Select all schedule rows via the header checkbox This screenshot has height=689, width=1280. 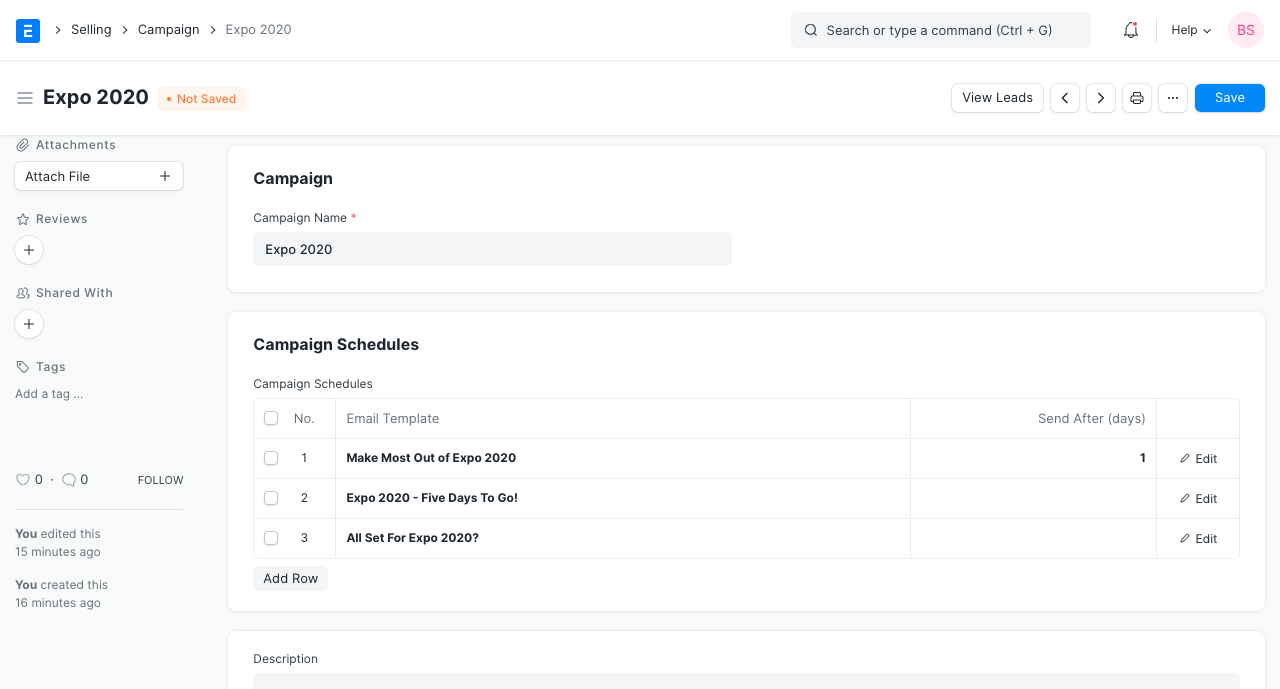(271, 418)
